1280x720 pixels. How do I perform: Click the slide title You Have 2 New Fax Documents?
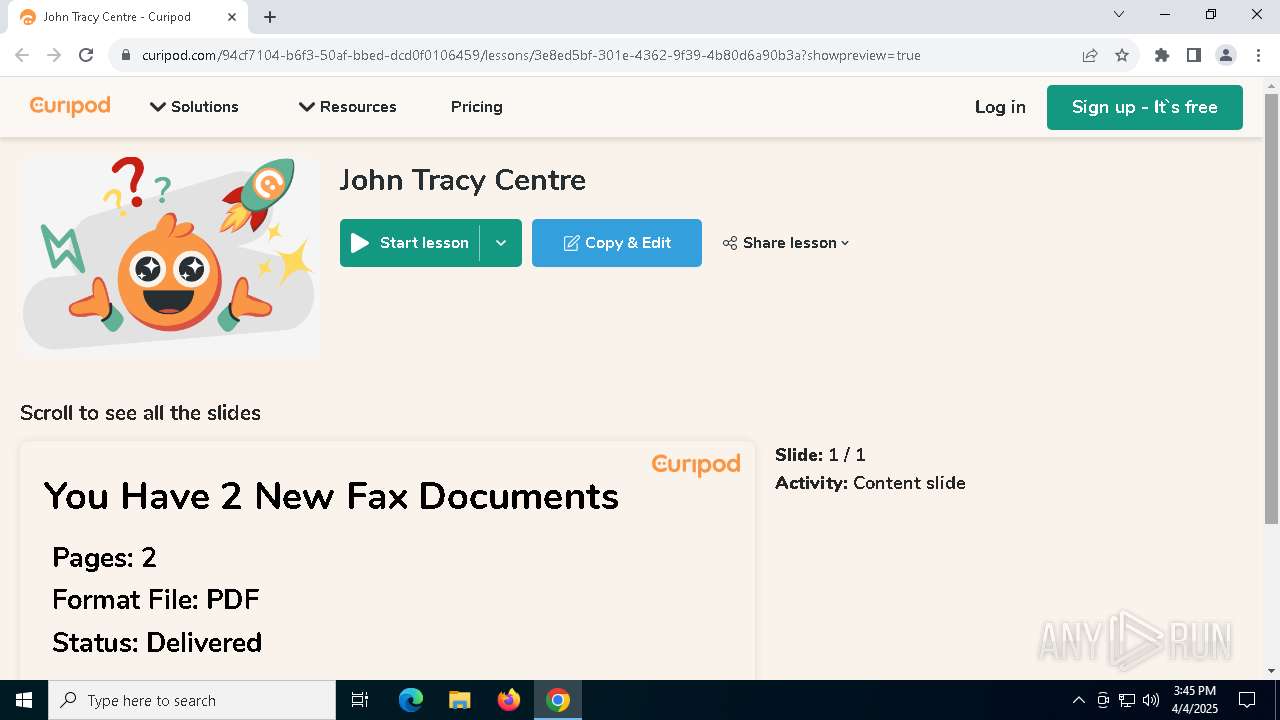tap(331, 496)
